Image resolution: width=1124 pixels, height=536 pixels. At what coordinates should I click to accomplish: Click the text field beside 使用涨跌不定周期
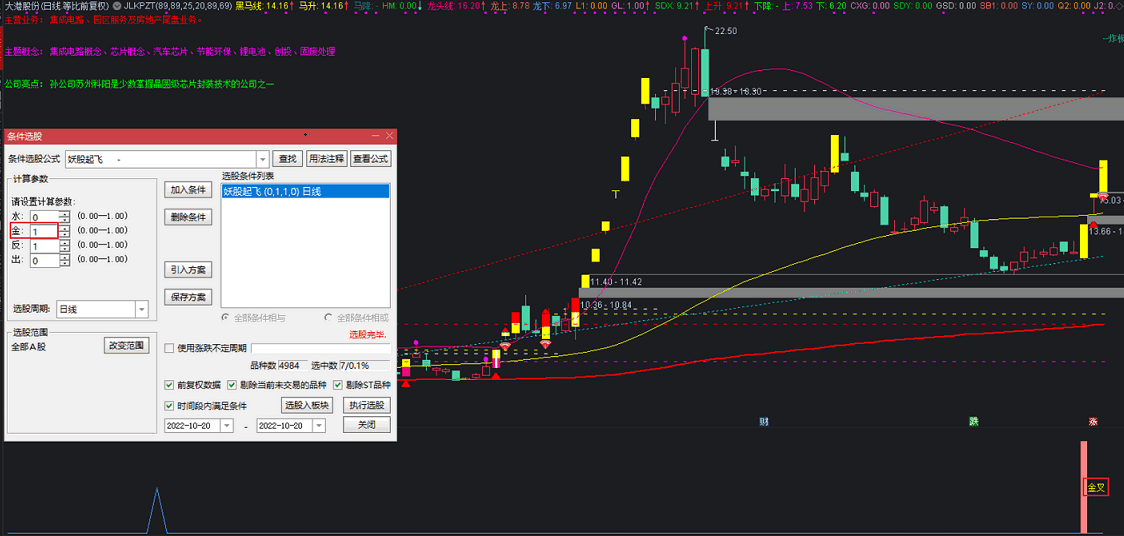pyautogui.click(x=320, y=348)
